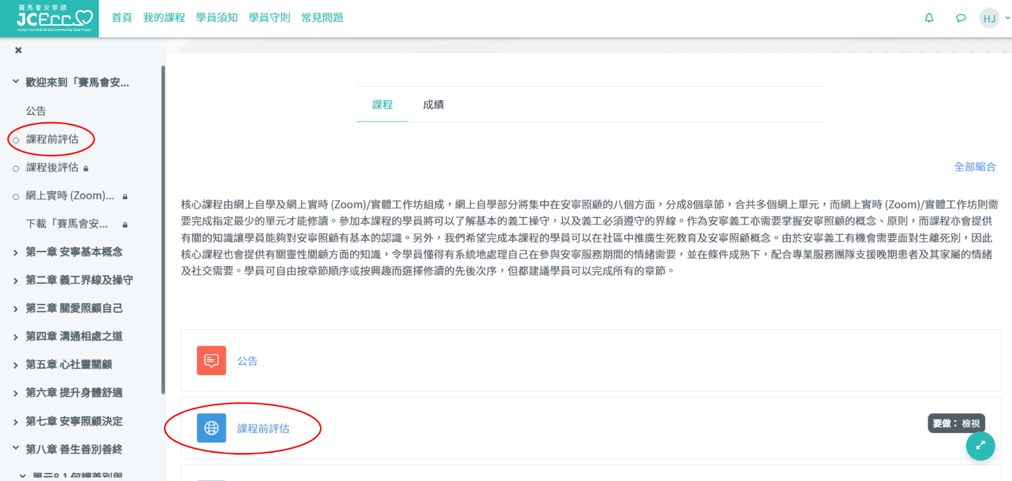Screen dimensions: 1012x481
Task: Open the 課程前評估 activity link in main content
Action: (263, 428)
